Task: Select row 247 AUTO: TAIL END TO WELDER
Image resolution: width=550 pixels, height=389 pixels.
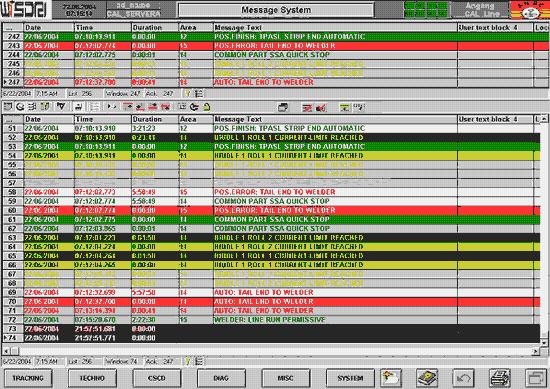Action: click(275, 82)
